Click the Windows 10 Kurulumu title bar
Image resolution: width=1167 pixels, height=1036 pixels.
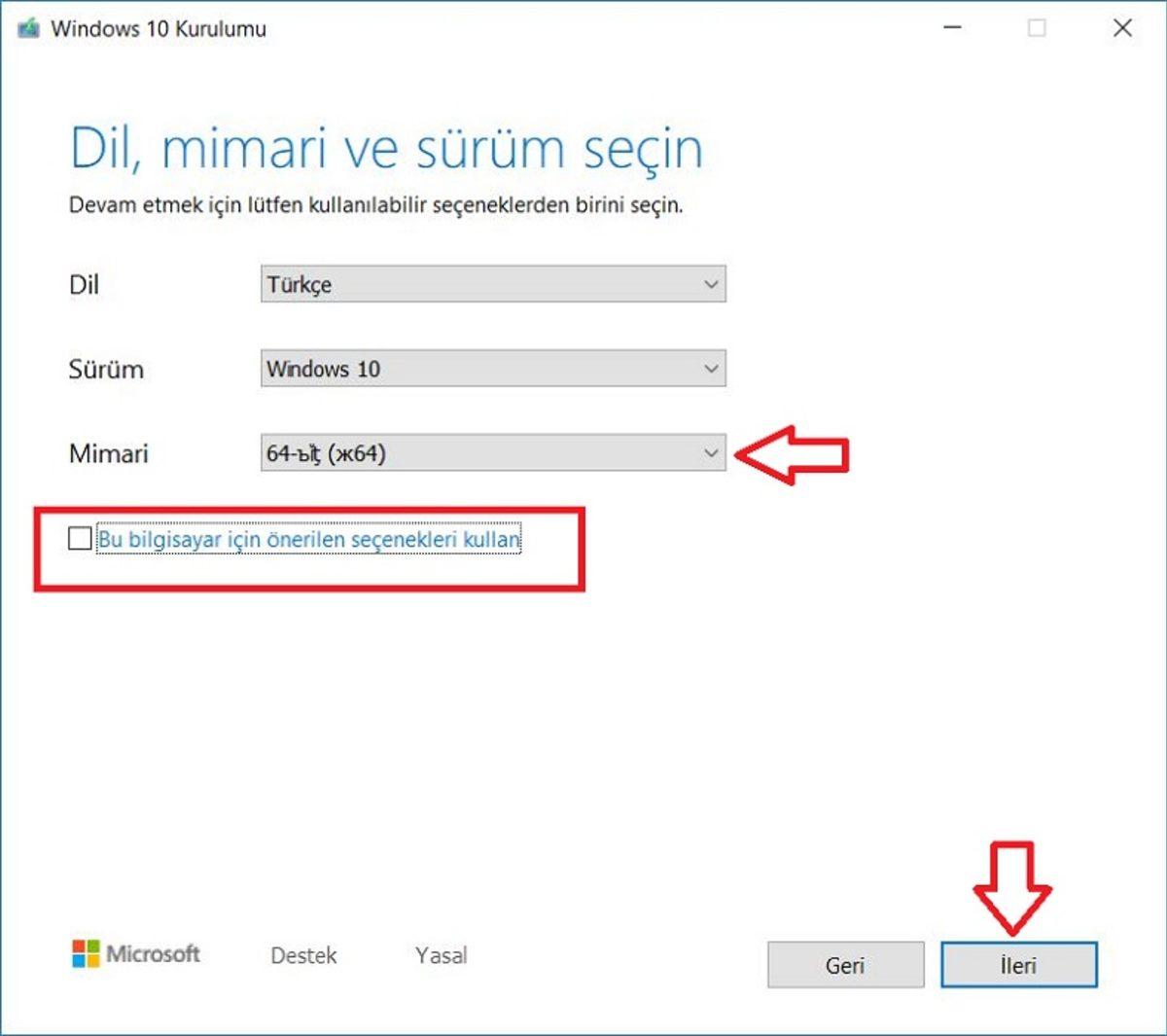tap(486, 28)
